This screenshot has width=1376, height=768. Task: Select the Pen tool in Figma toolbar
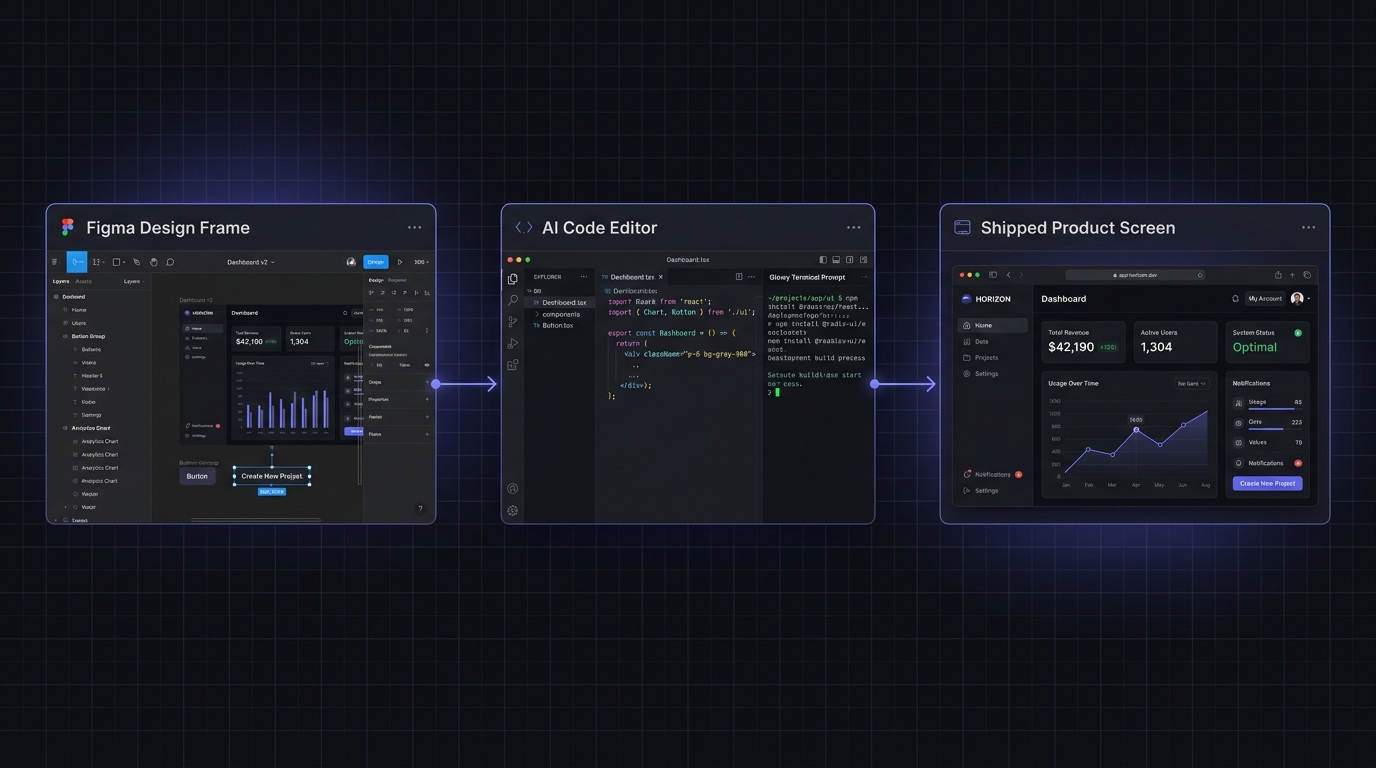tap(136, 262)
